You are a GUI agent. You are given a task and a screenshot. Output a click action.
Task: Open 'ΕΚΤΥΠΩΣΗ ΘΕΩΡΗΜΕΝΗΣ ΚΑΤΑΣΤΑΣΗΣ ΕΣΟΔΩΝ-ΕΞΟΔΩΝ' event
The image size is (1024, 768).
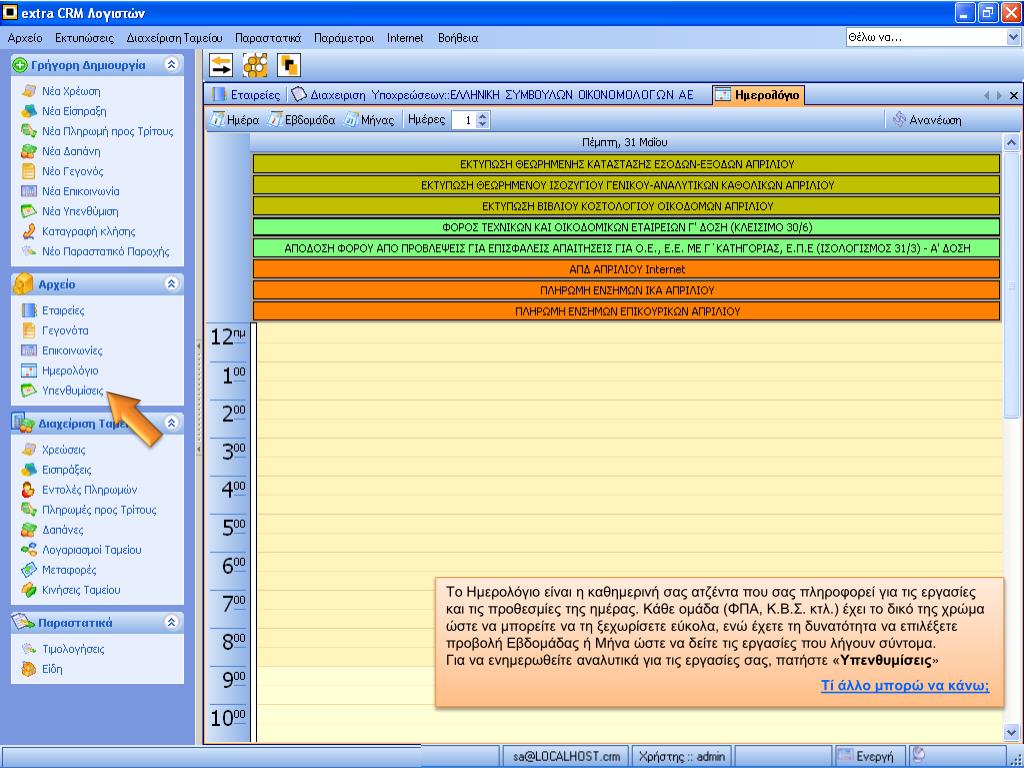coord(626,164)
